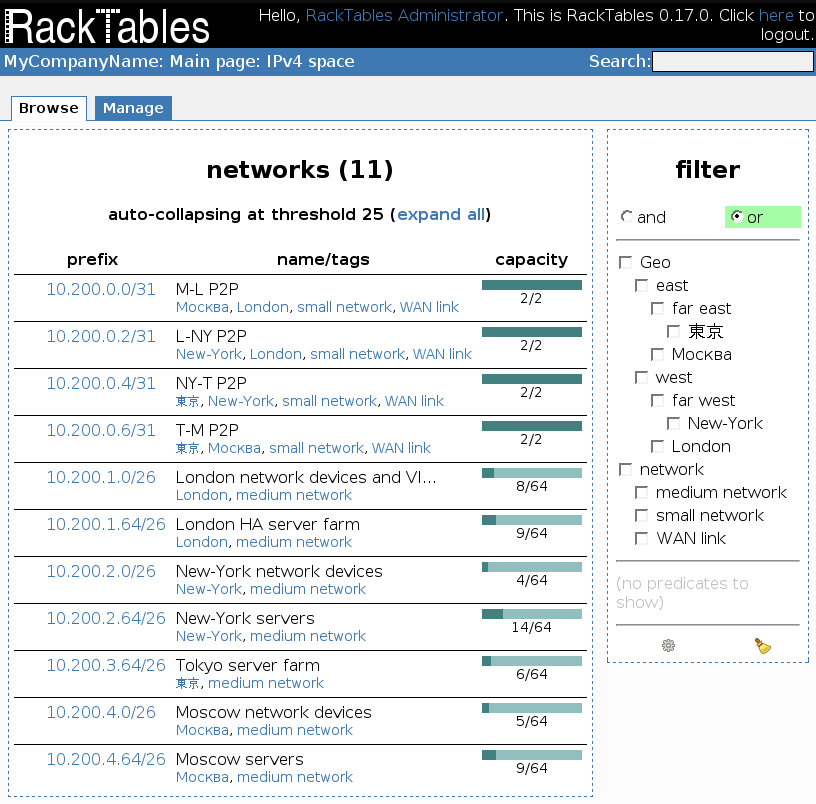The width and height of the screenshot is (816, 804).
Task: Click New-York tag on New-York servers
Action: 209,636
